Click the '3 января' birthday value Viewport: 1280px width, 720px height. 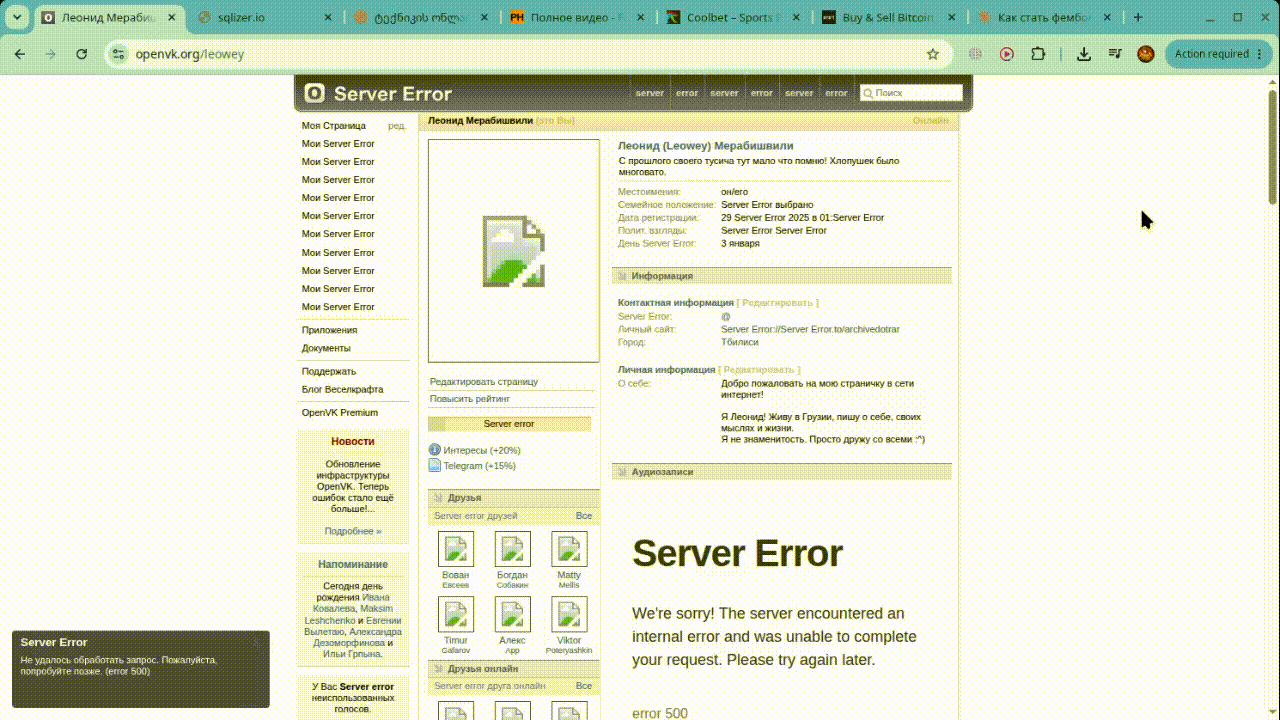(740, 243)
